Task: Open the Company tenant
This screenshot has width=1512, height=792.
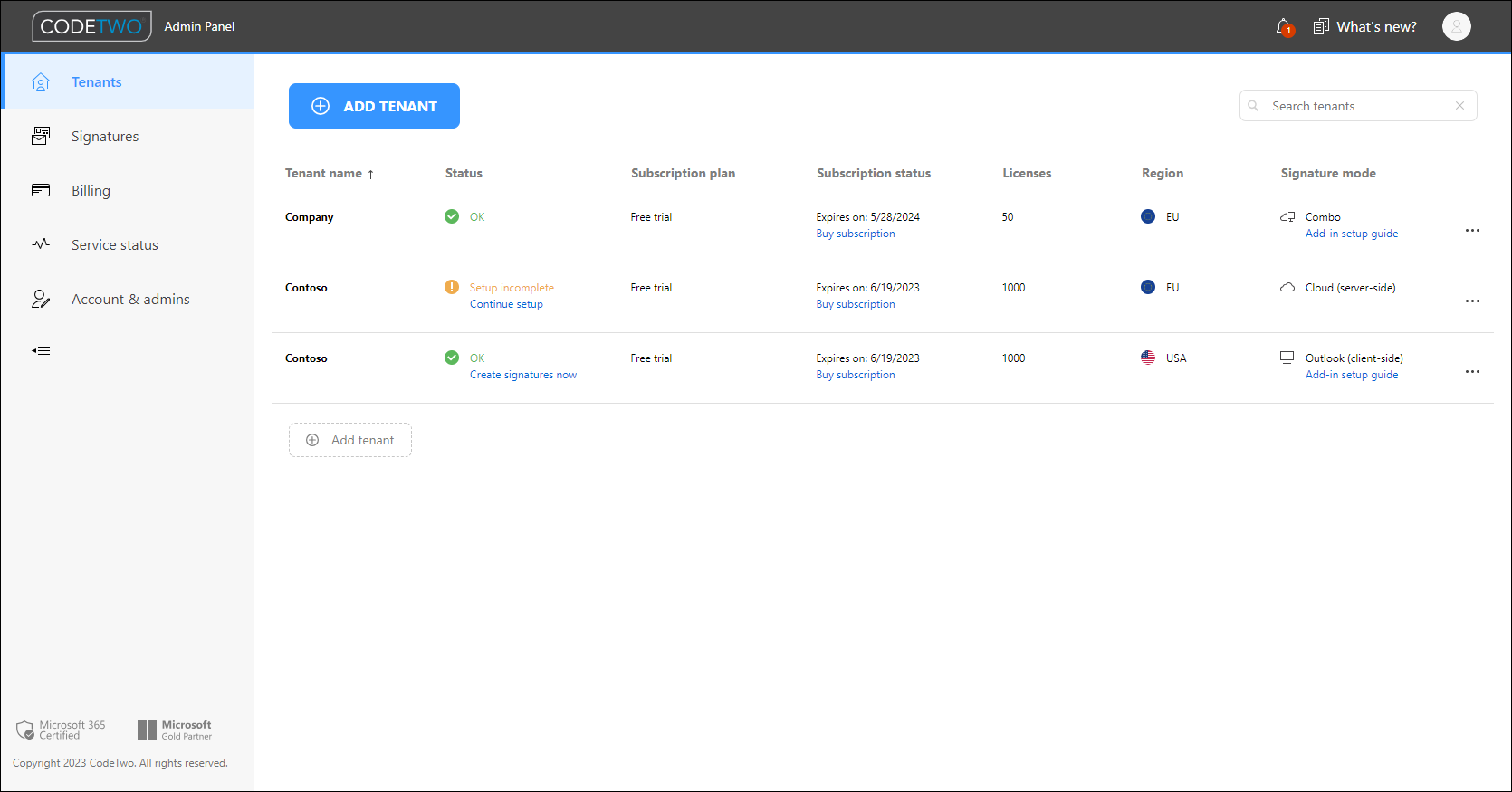Action: (x=309, y=217)
